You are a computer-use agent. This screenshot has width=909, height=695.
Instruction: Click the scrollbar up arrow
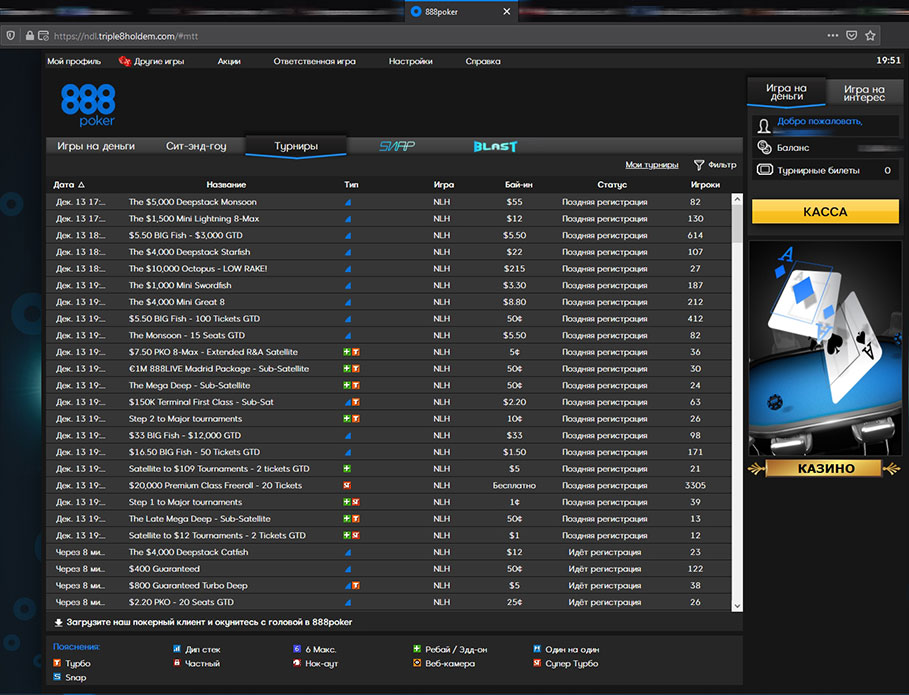pos(737,199)
